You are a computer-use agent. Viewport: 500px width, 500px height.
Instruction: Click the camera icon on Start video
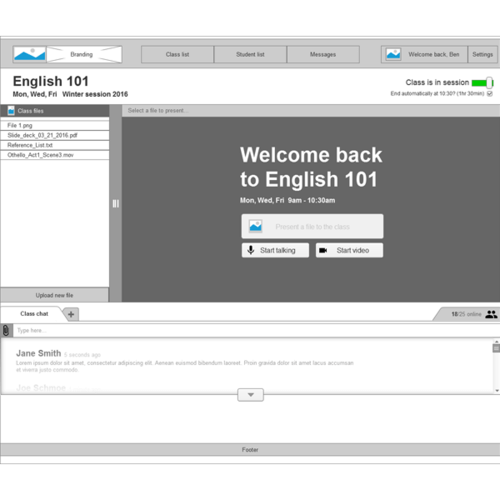(x=323, y=250)
